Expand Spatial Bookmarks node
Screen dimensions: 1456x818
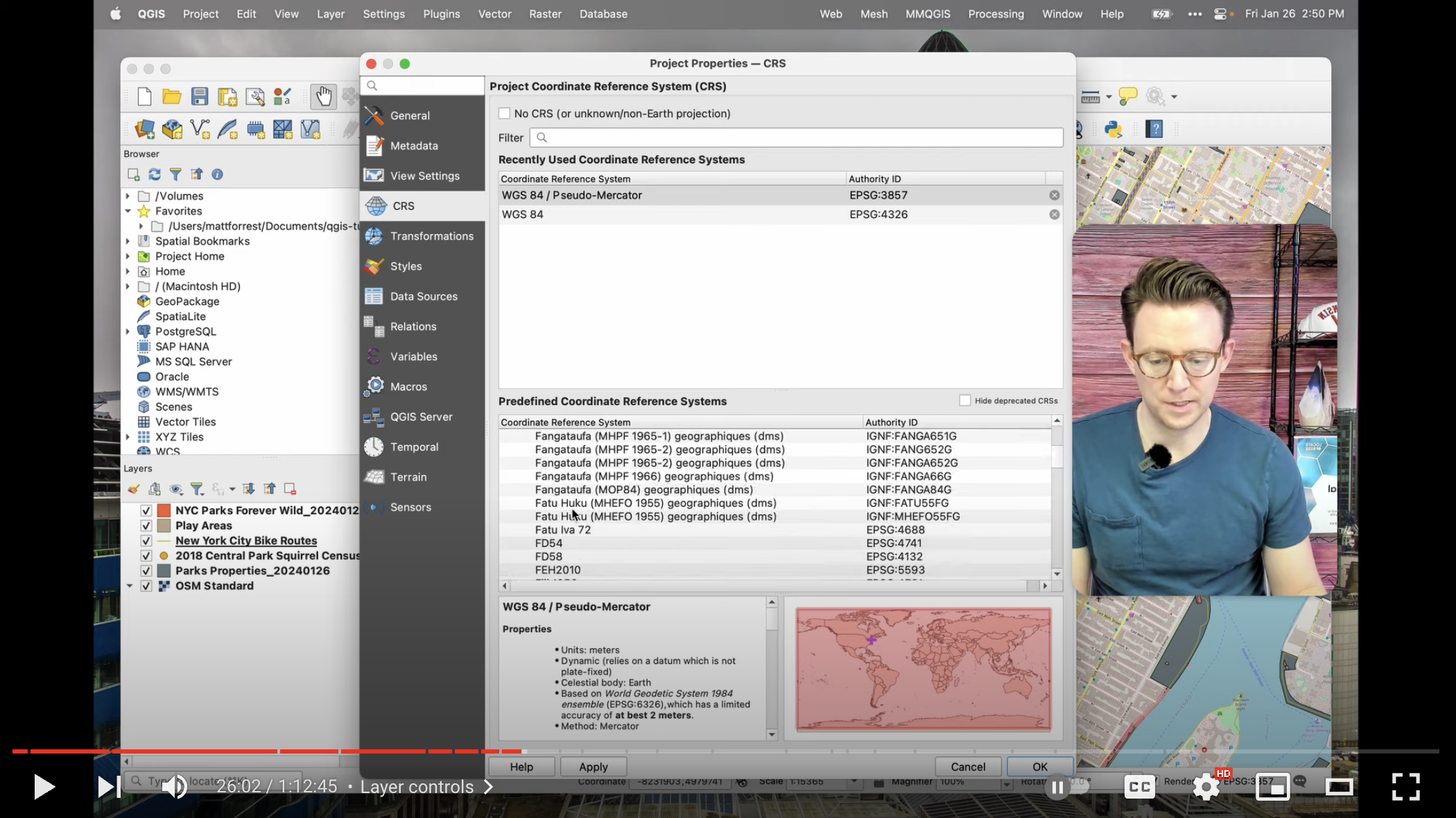click(128, 241)
